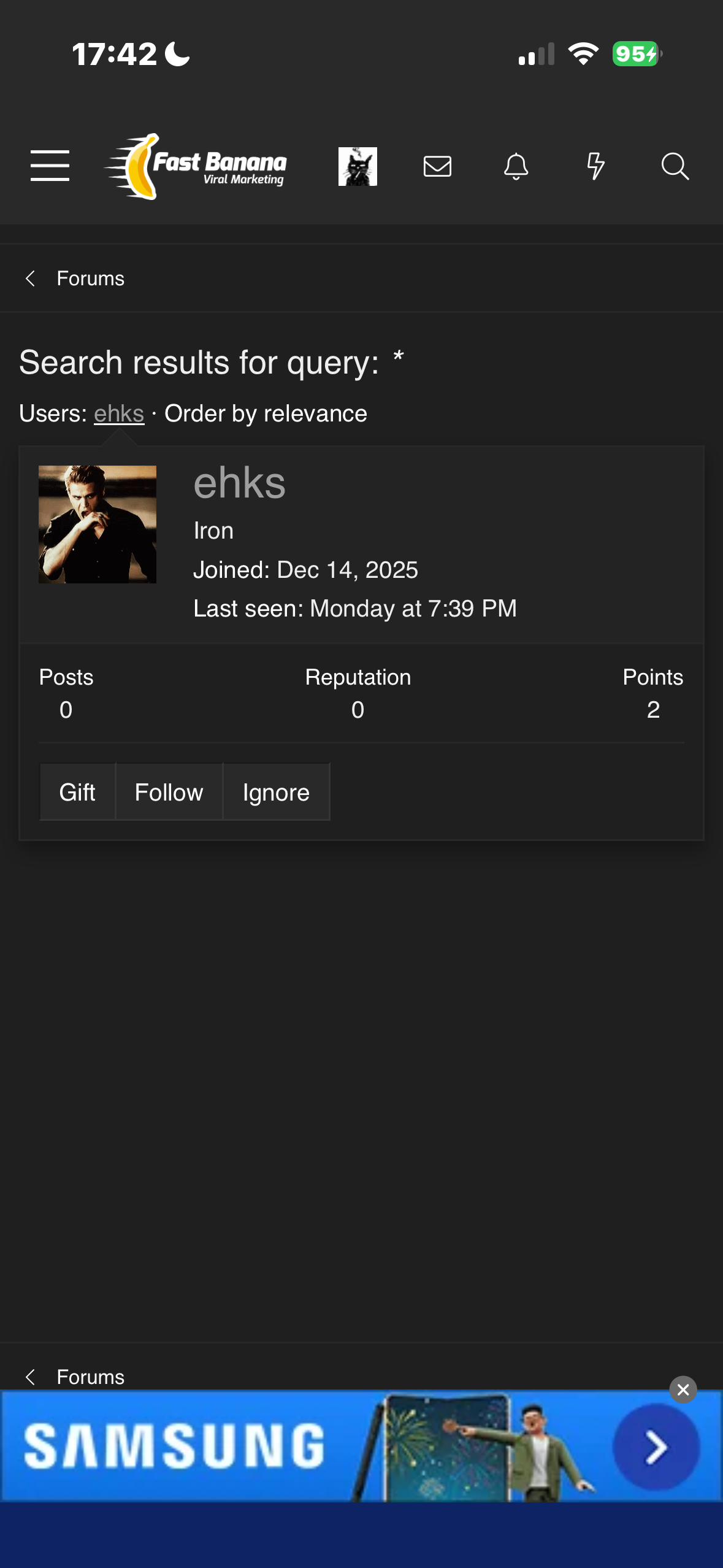The image size is (723, 1568).
Task: Open the search magnifier icon
Action: (x=675, y=166)
